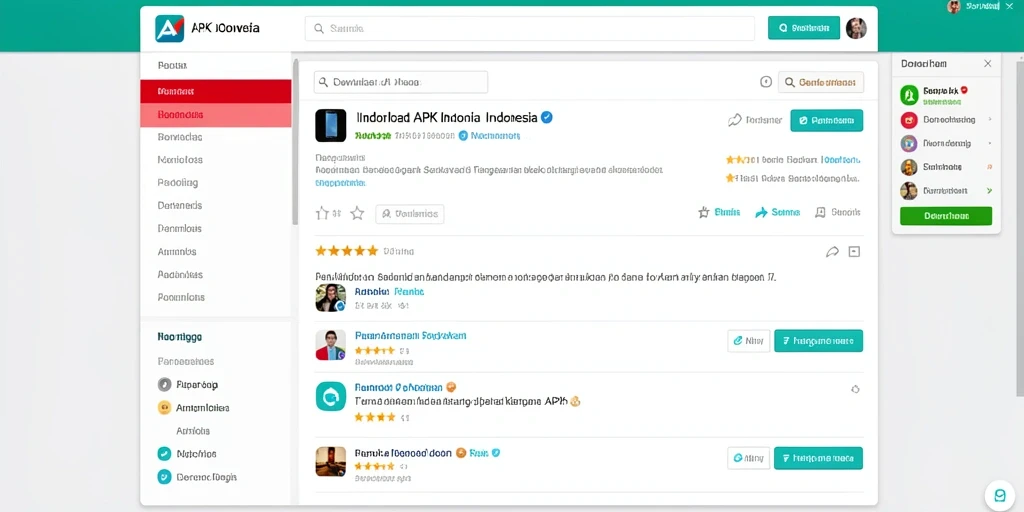Click the gray round icon beside 'Fiperoop' in sidebar
Image resolution: width=1024 pixels, height=512 pixels.
[165, 385]
